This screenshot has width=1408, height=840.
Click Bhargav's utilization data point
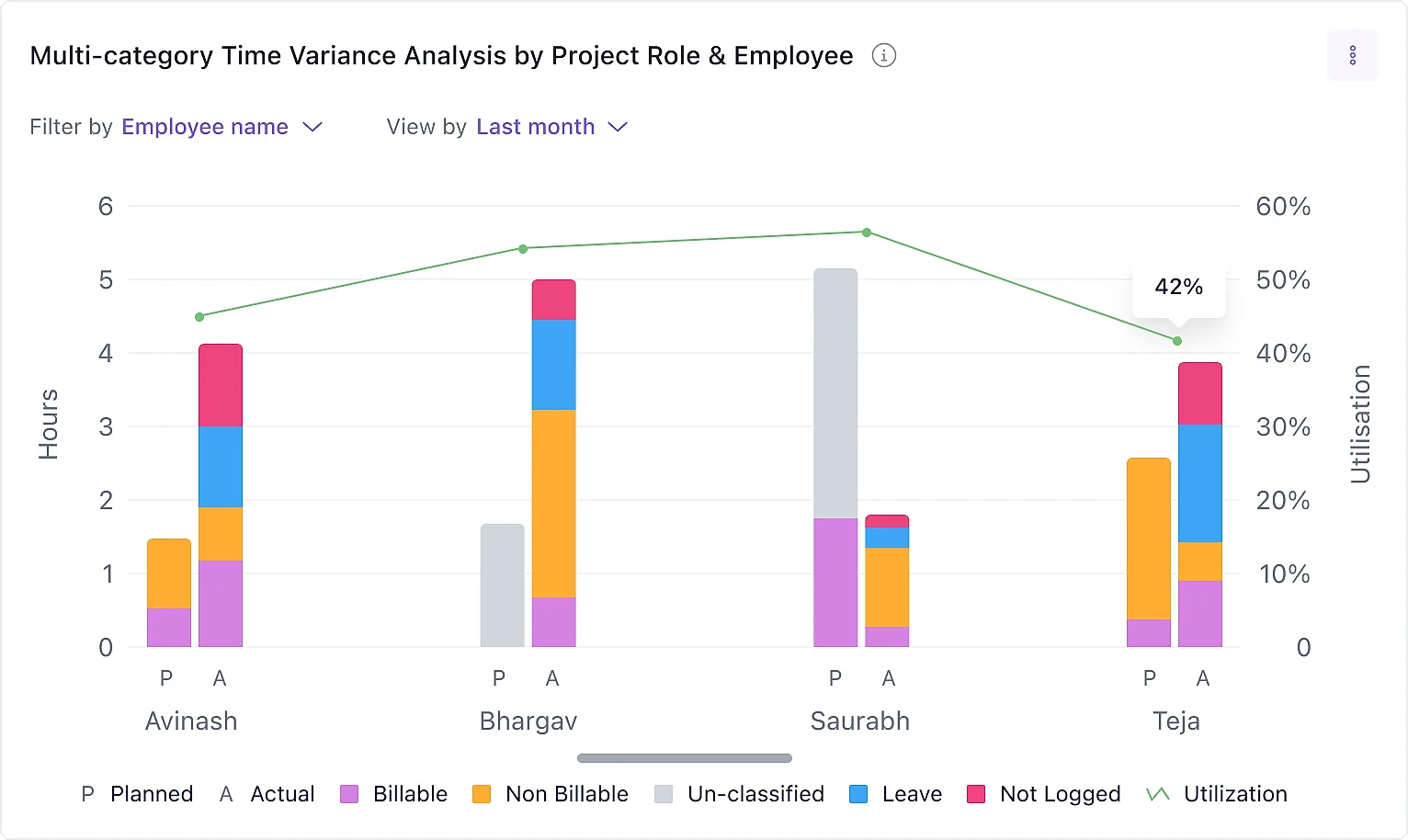(x=523, y=249)
